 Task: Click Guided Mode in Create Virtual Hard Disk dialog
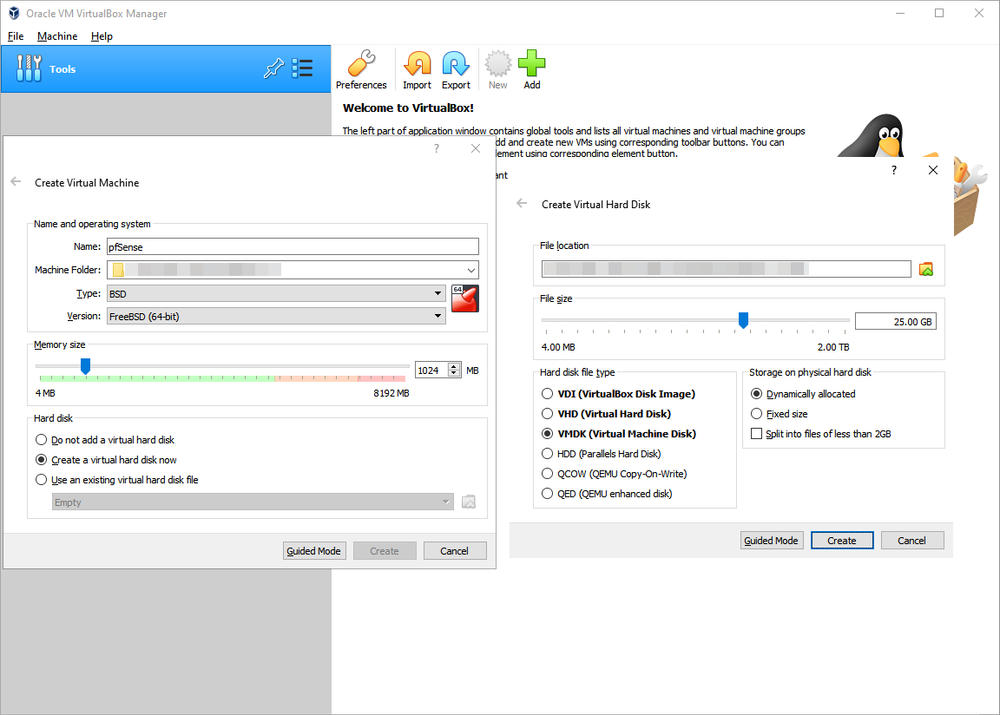click(x=771, y=540)
